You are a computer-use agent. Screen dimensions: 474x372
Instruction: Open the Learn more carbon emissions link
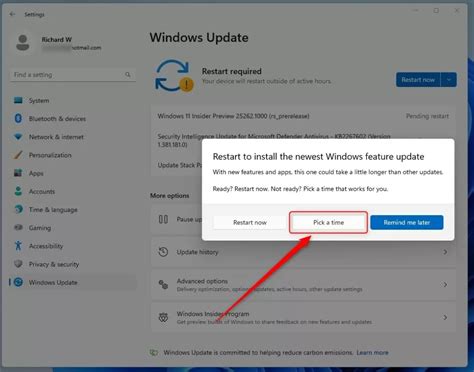coord(372,353)
